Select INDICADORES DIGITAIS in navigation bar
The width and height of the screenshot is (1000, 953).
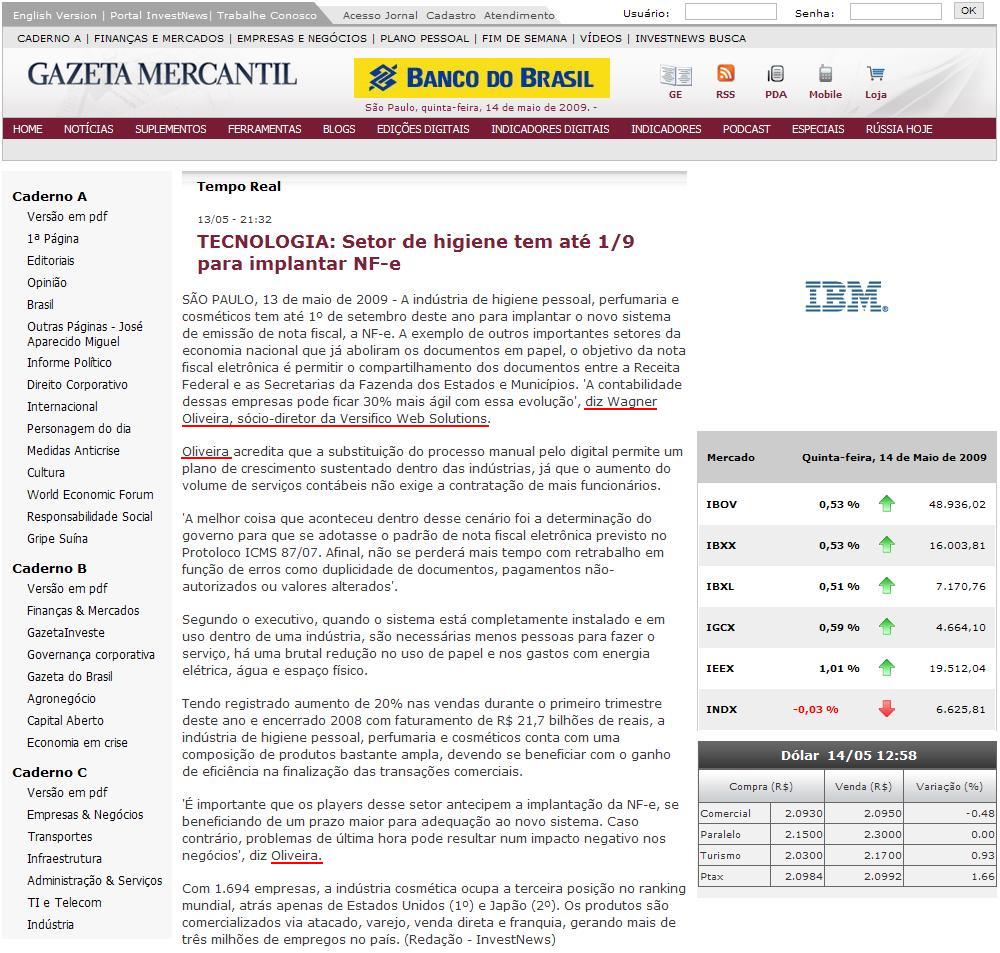point(549,129)
